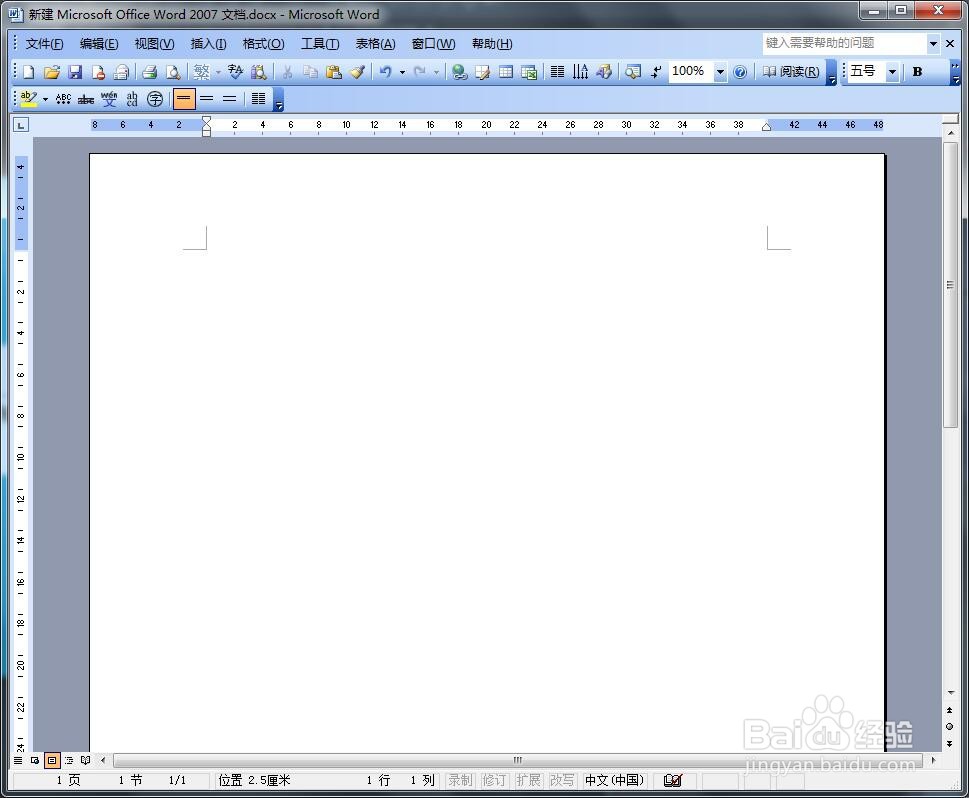The height and width of the screenshot is (798, 969).
Task: Cut selection with the scissors icon
Action: pyautogui.click(x=287, y=72)
